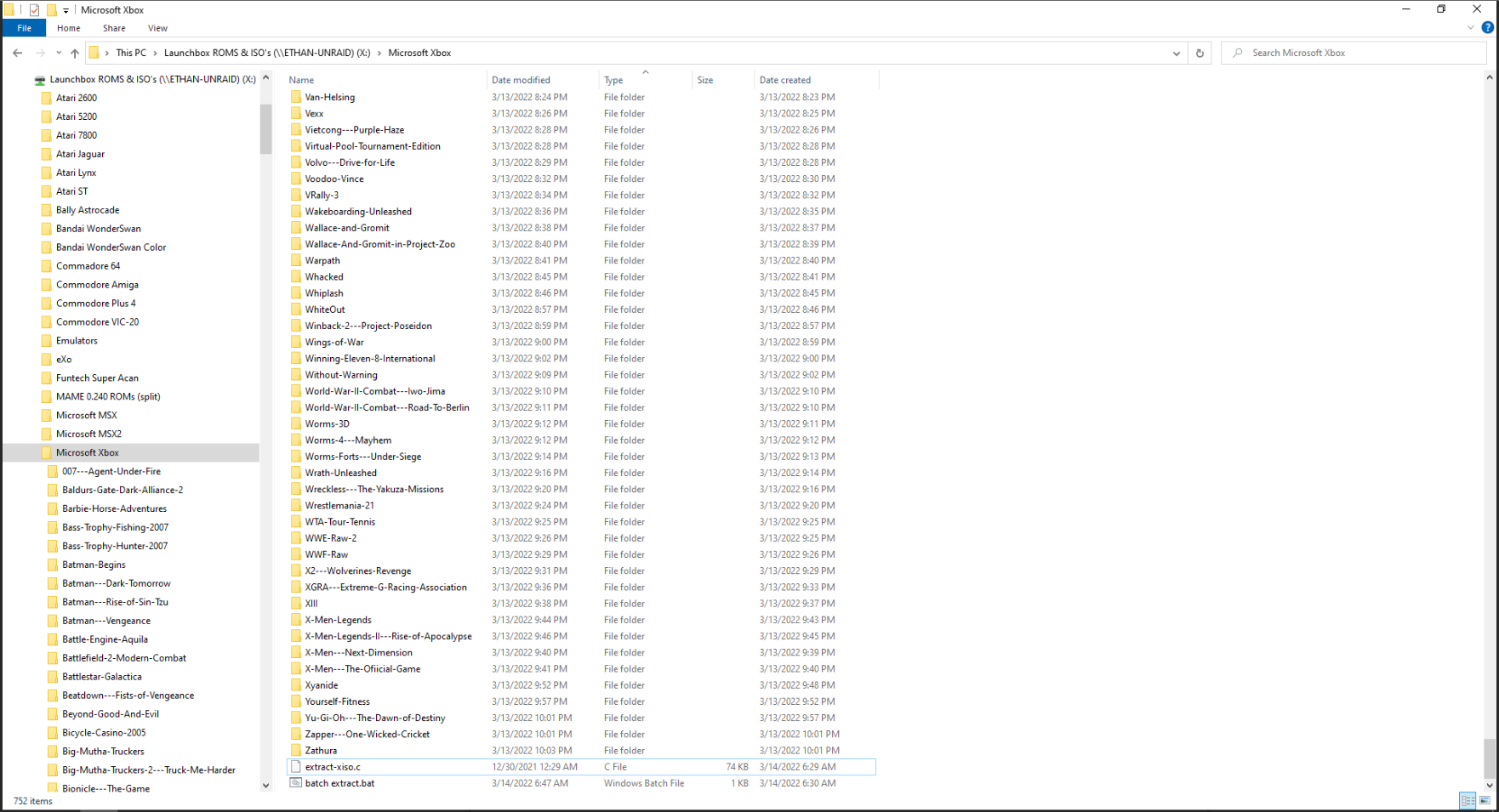
Task: Select Batman-Begins in navigation tree
Action: point(94,565)
